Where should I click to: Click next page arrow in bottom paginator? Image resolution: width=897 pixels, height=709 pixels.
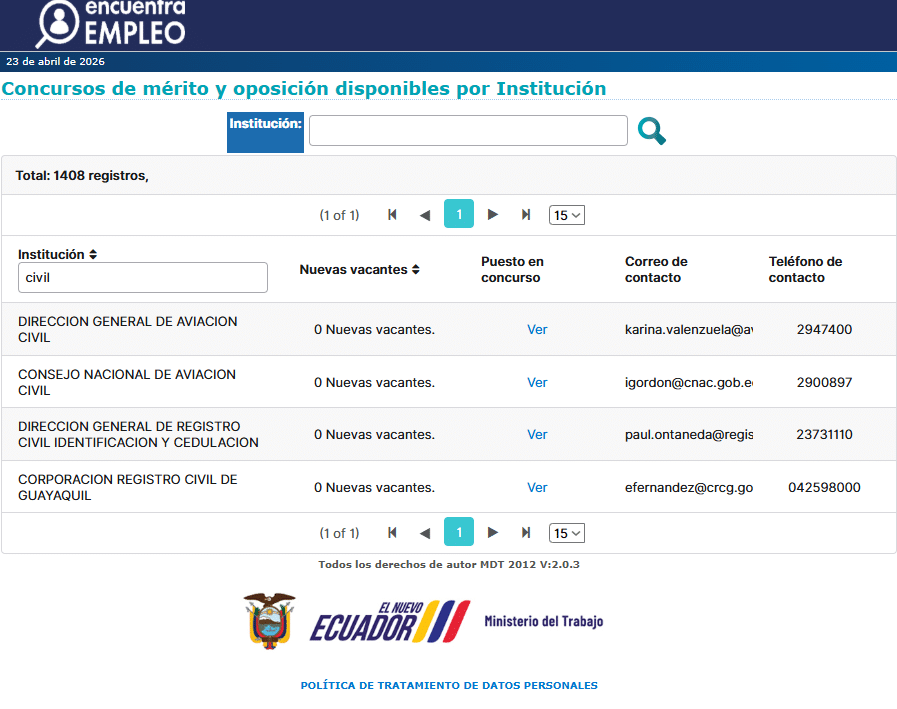[492, 533]
